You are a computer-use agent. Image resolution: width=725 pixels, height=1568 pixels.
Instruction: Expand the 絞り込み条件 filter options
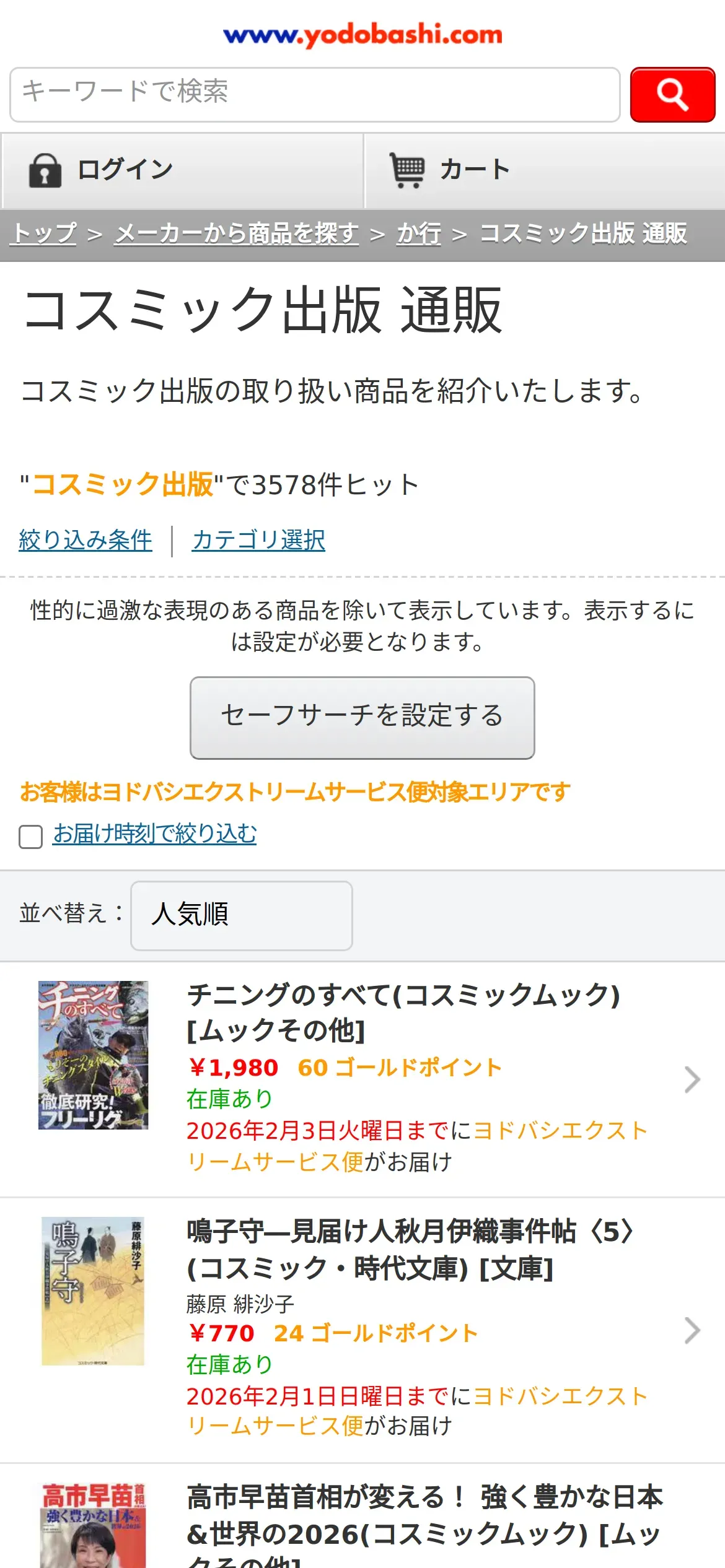pos(86,540)
